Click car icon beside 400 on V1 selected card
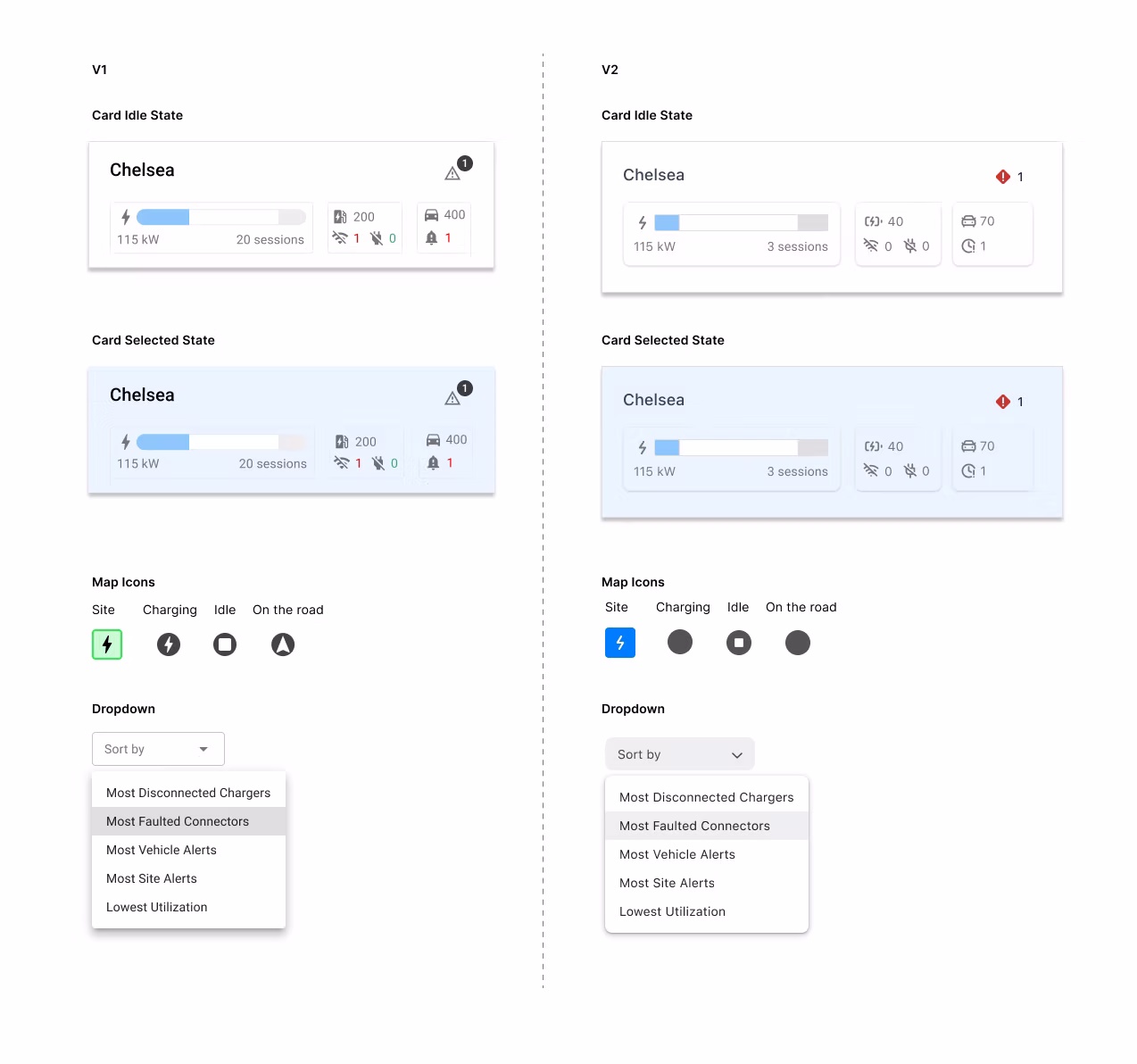Viewport: 1137px width, 1064px height. click(x=434, y=440)
